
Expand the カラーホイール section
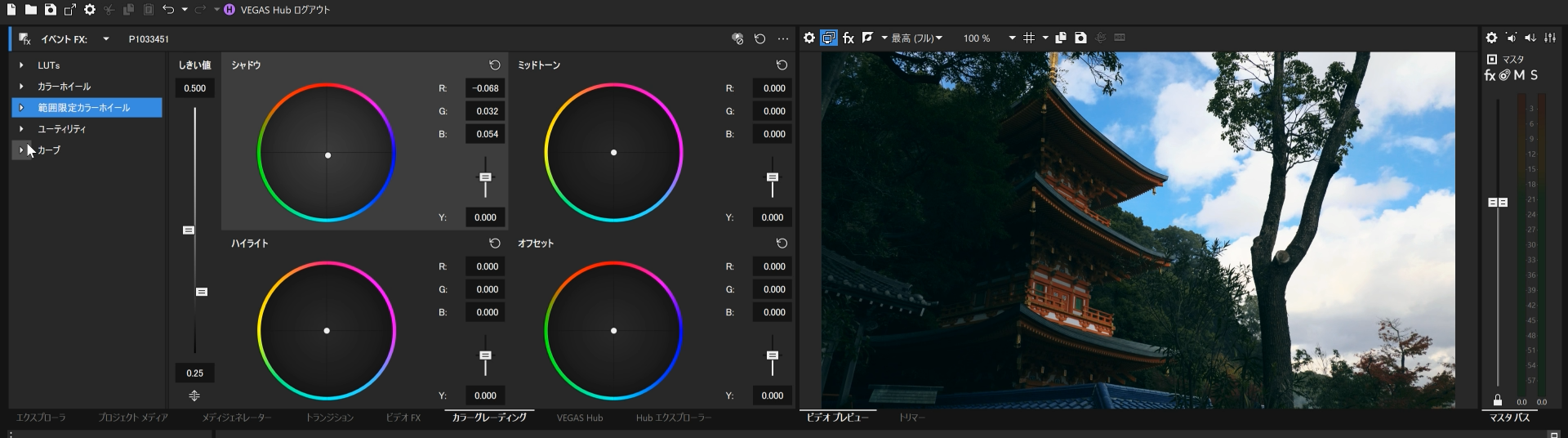pos(21,86)
